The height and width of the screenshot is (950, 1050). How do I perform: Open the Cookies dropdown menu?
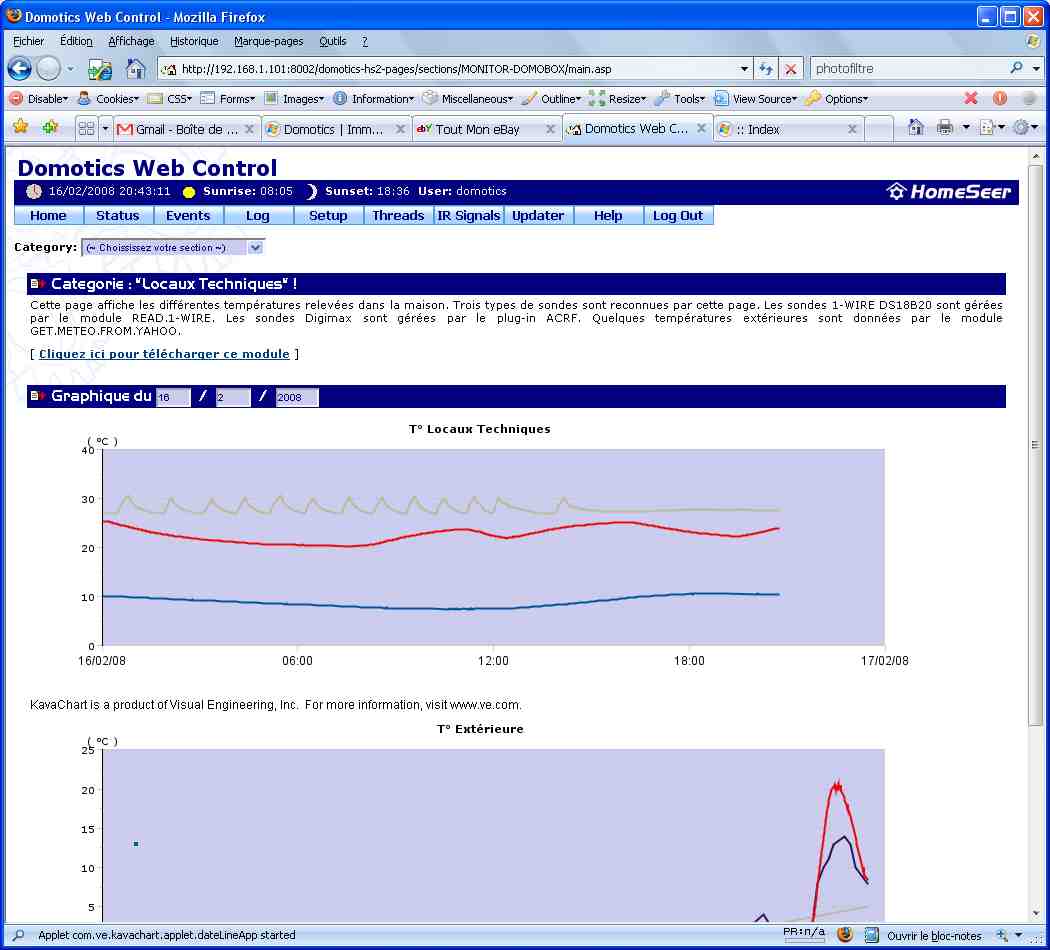coord(108,98)
